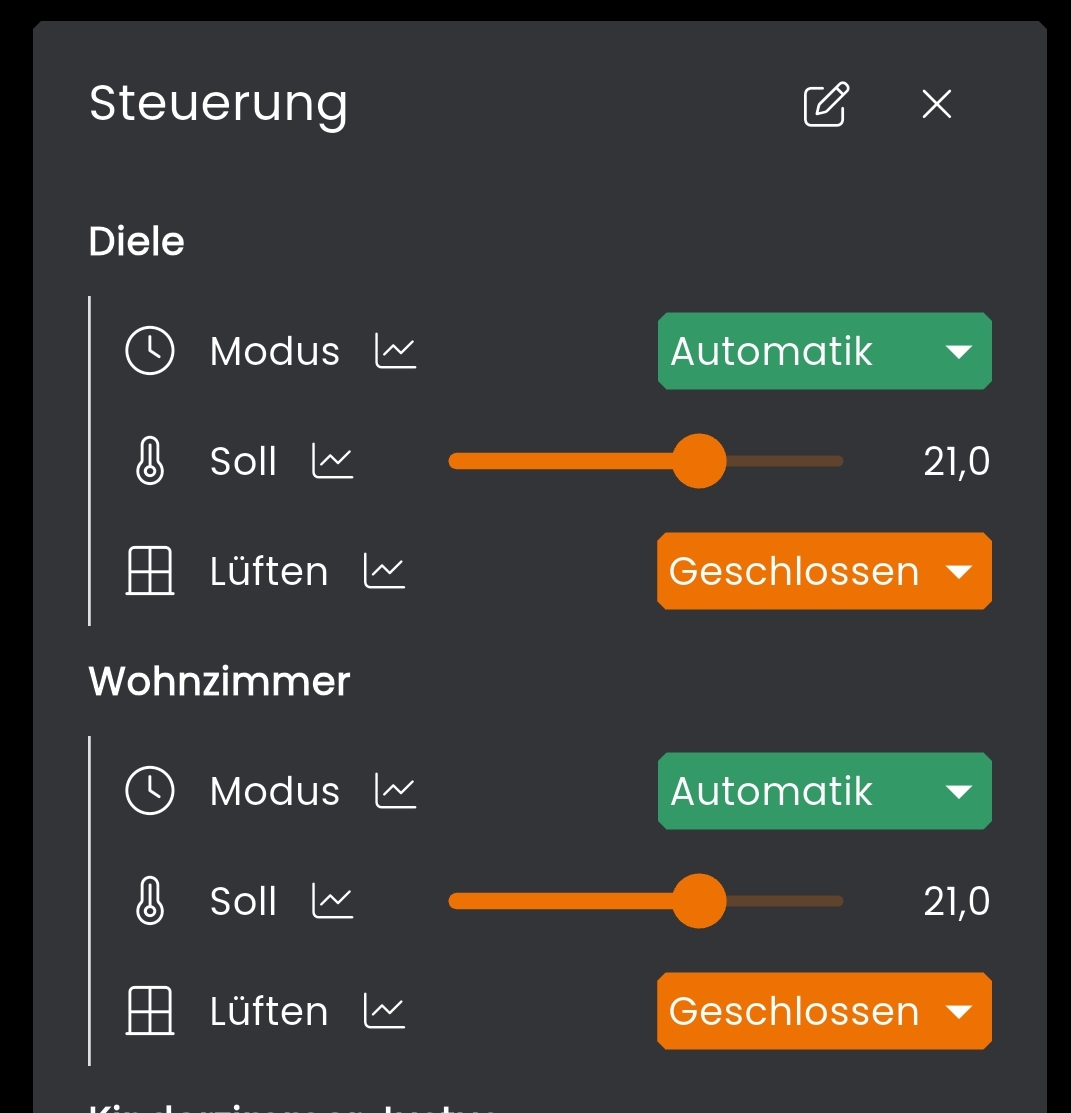Close the Steuerung panel with the X
The height and width of the screenshot is (1113, 1071).
[937, 104]
